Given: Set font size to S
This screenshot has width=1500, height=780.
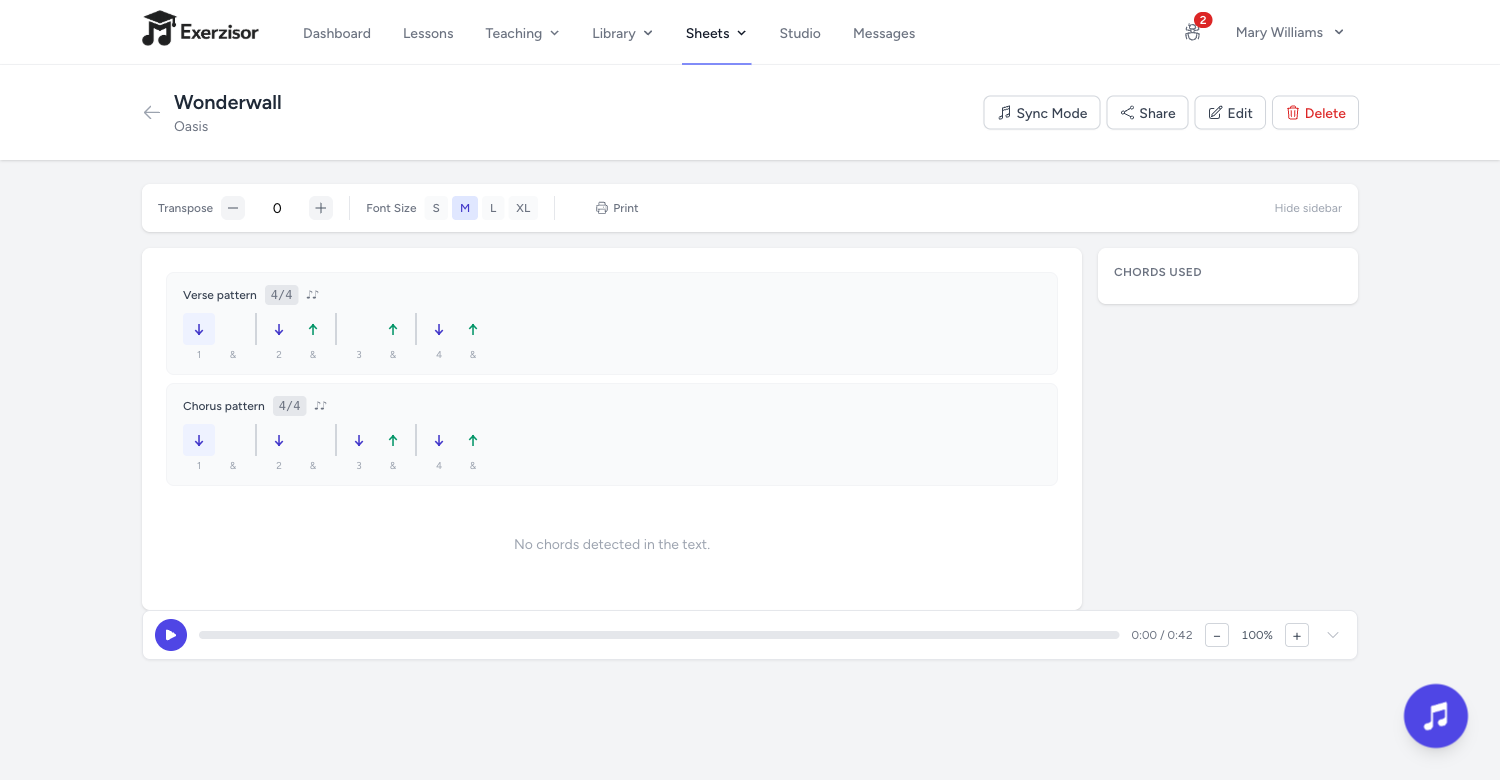Looking at the screenshot, I should 436,208.
